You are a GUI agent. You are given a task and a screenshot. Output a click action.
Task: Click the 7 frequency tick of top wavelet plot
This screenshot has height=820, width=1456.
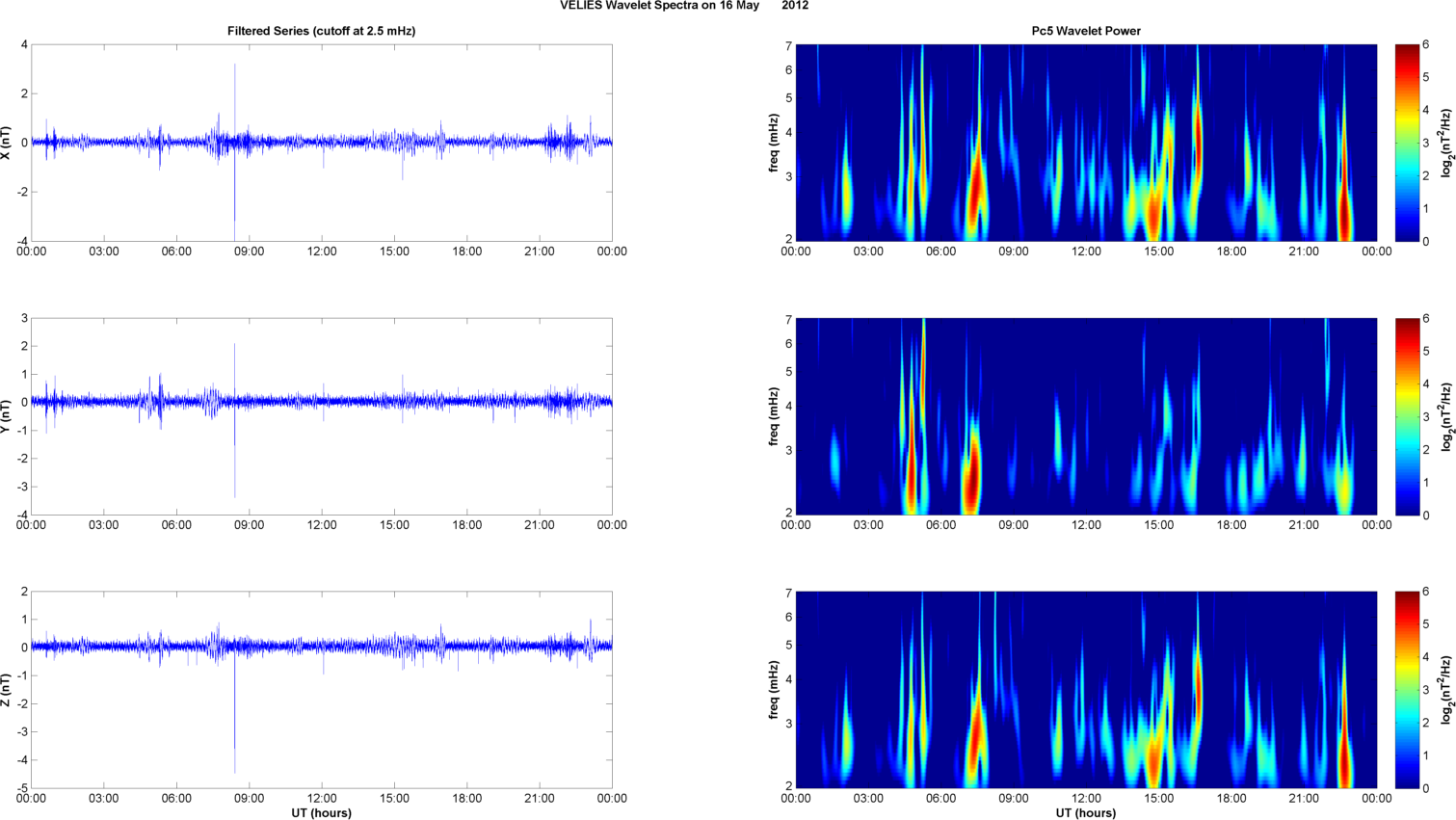pyautogui.click(x=788, y=46)
